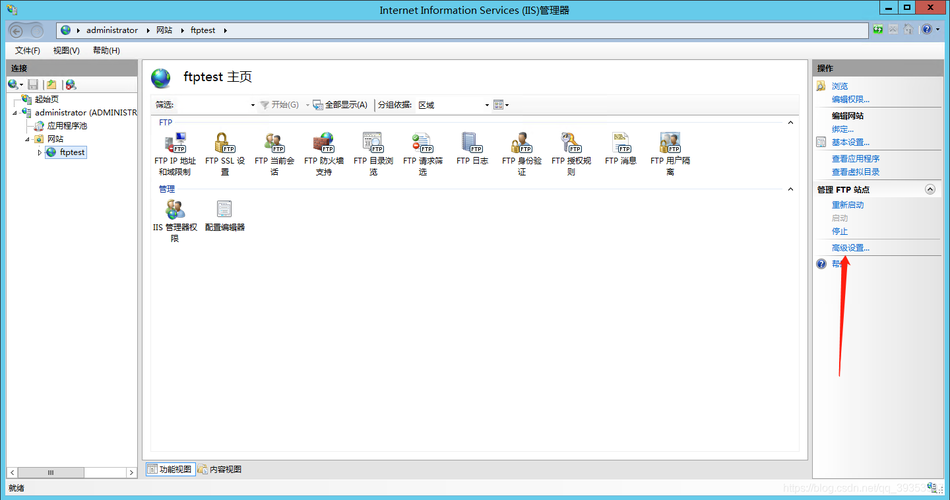Viewport: 950px width, 500px height.
Task: Click the view mode icon in filter bar
Action: click(500, 105)
